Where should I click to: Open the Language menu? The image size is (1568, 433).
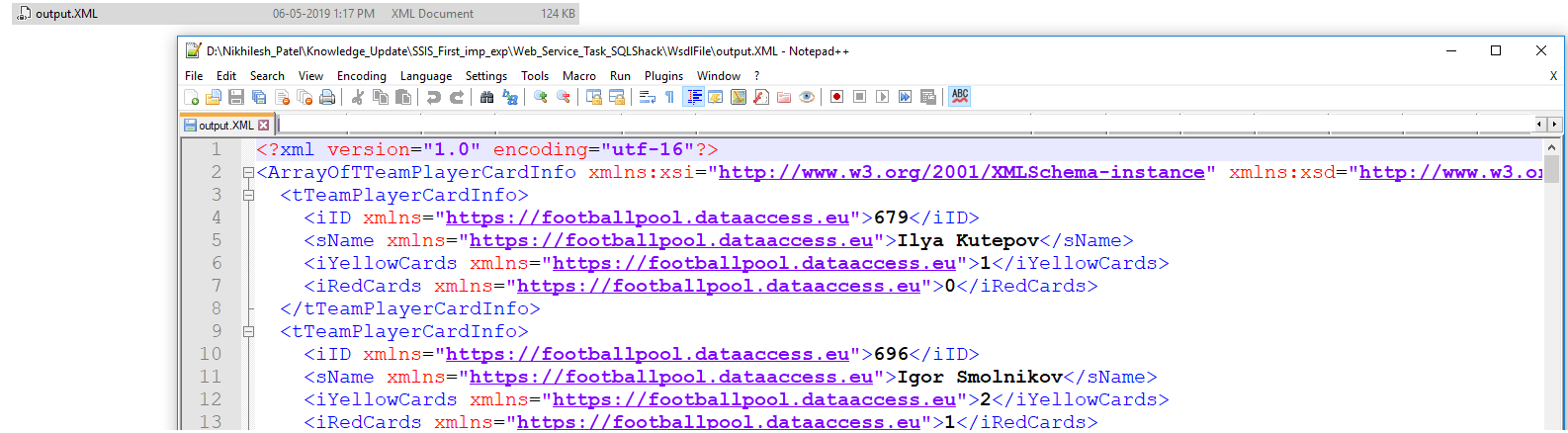click(426, 76)
